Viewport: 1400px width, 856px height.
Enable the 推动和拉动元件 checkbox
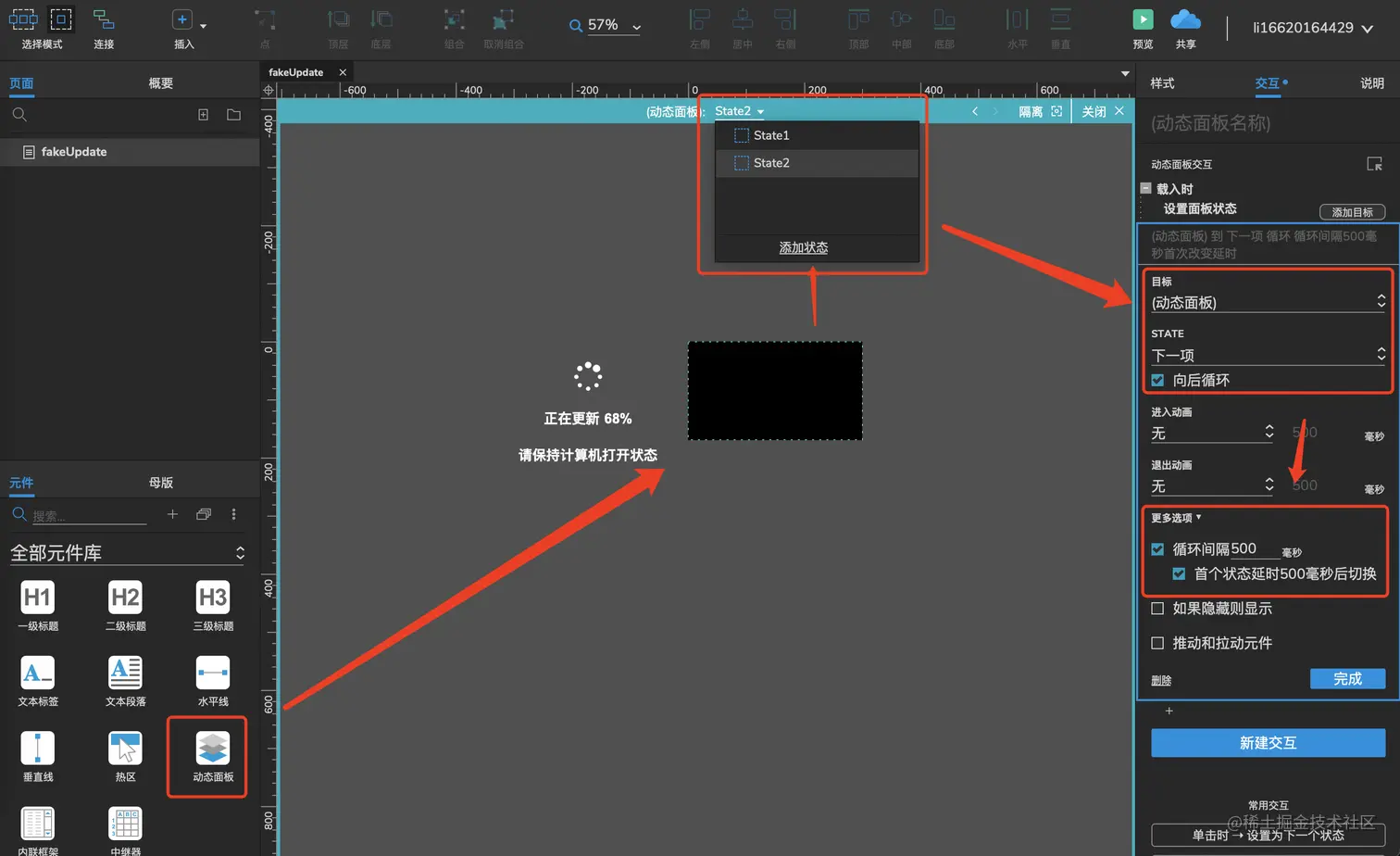point(1157,643)
